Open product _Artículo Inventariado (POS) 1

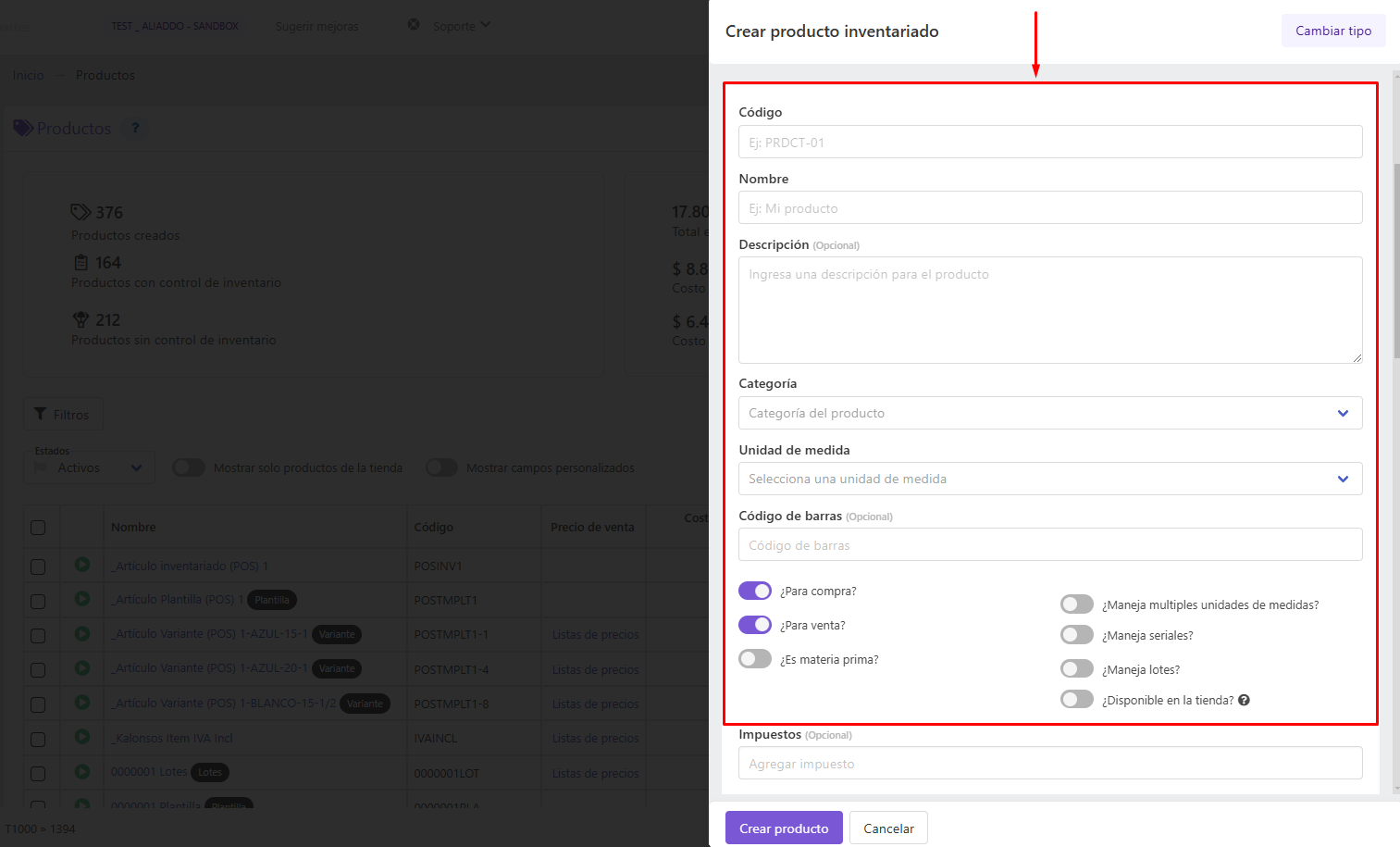point(190,566)
